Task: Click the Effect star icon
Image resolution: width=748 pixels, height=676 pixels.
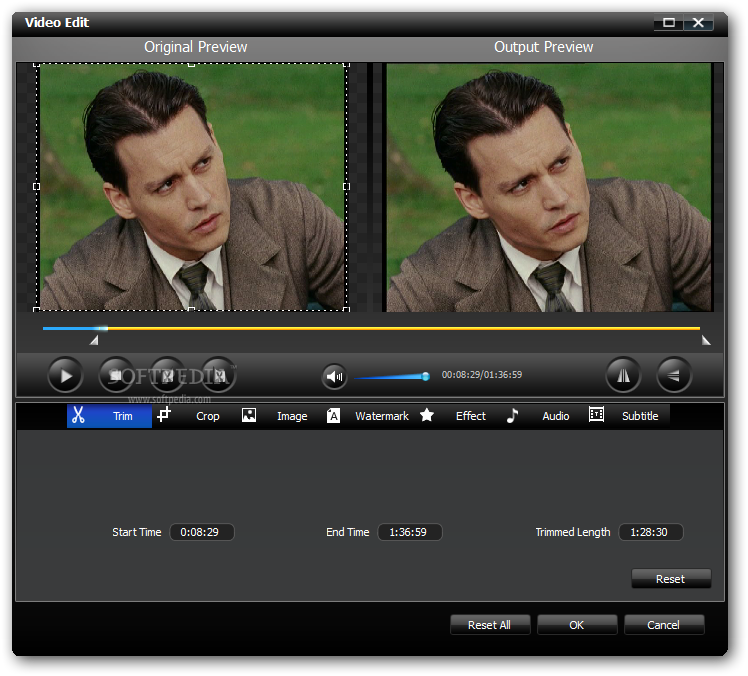Action: click(x=427, y=415)
